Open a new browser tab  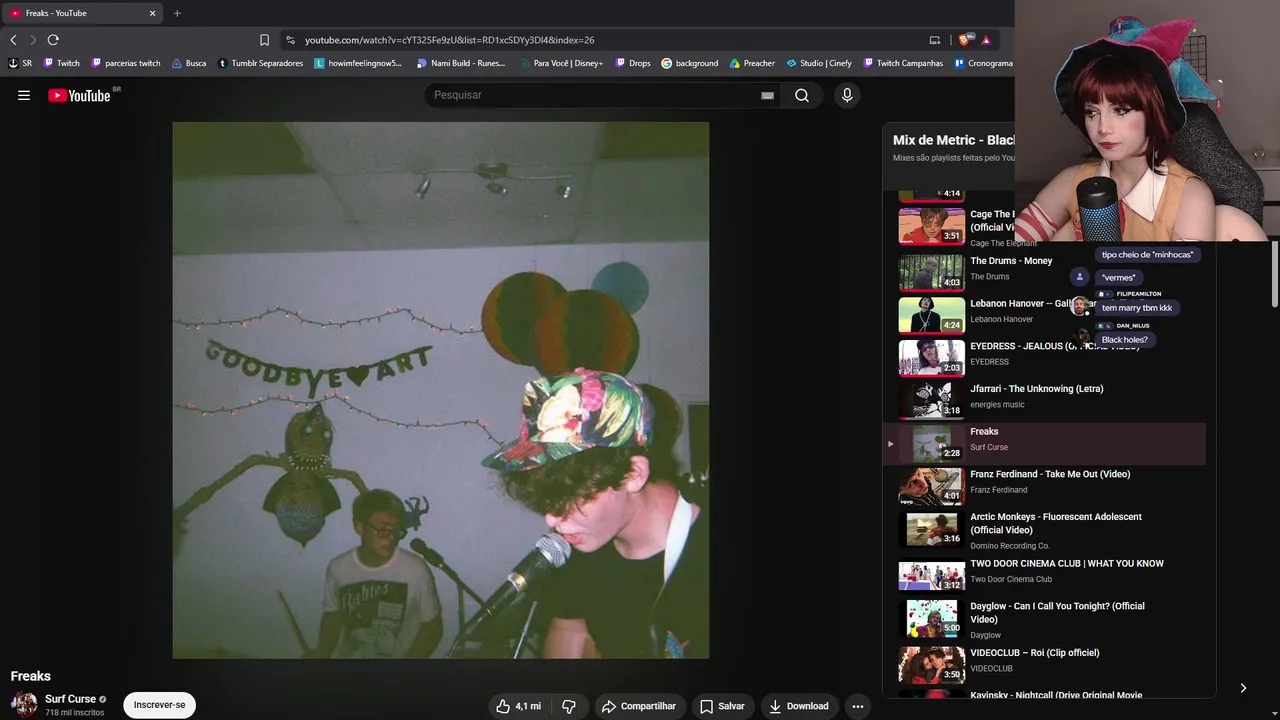tap(177, 13)
